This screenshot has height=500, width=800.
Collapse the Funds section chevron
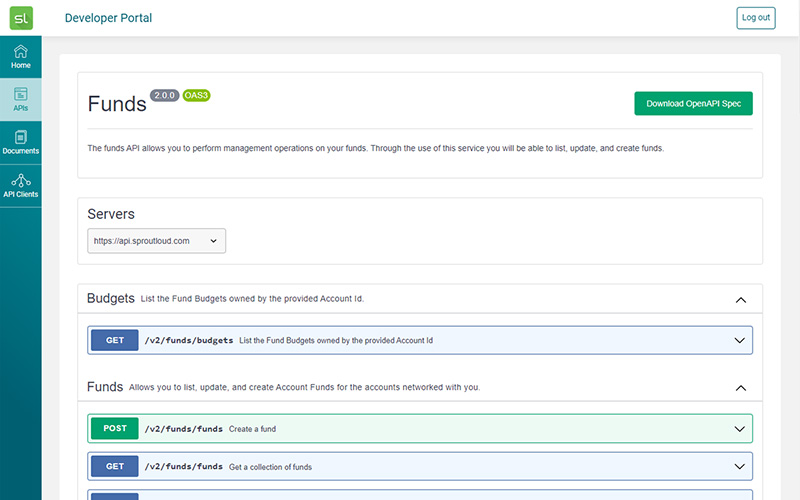(740, 387)
